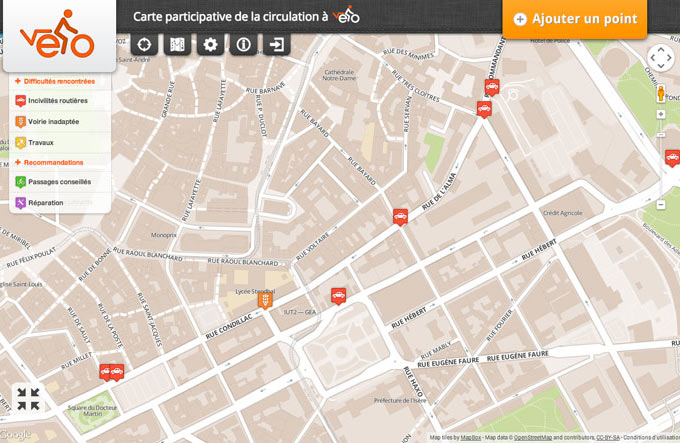Toggle the Travaux category filter
The width and height of the screenshot is (680, 443).
[40, 142]
